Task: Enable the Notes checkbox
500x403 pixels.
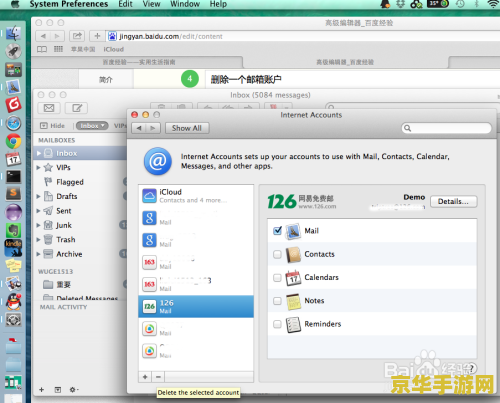Action: click(277, 301)
